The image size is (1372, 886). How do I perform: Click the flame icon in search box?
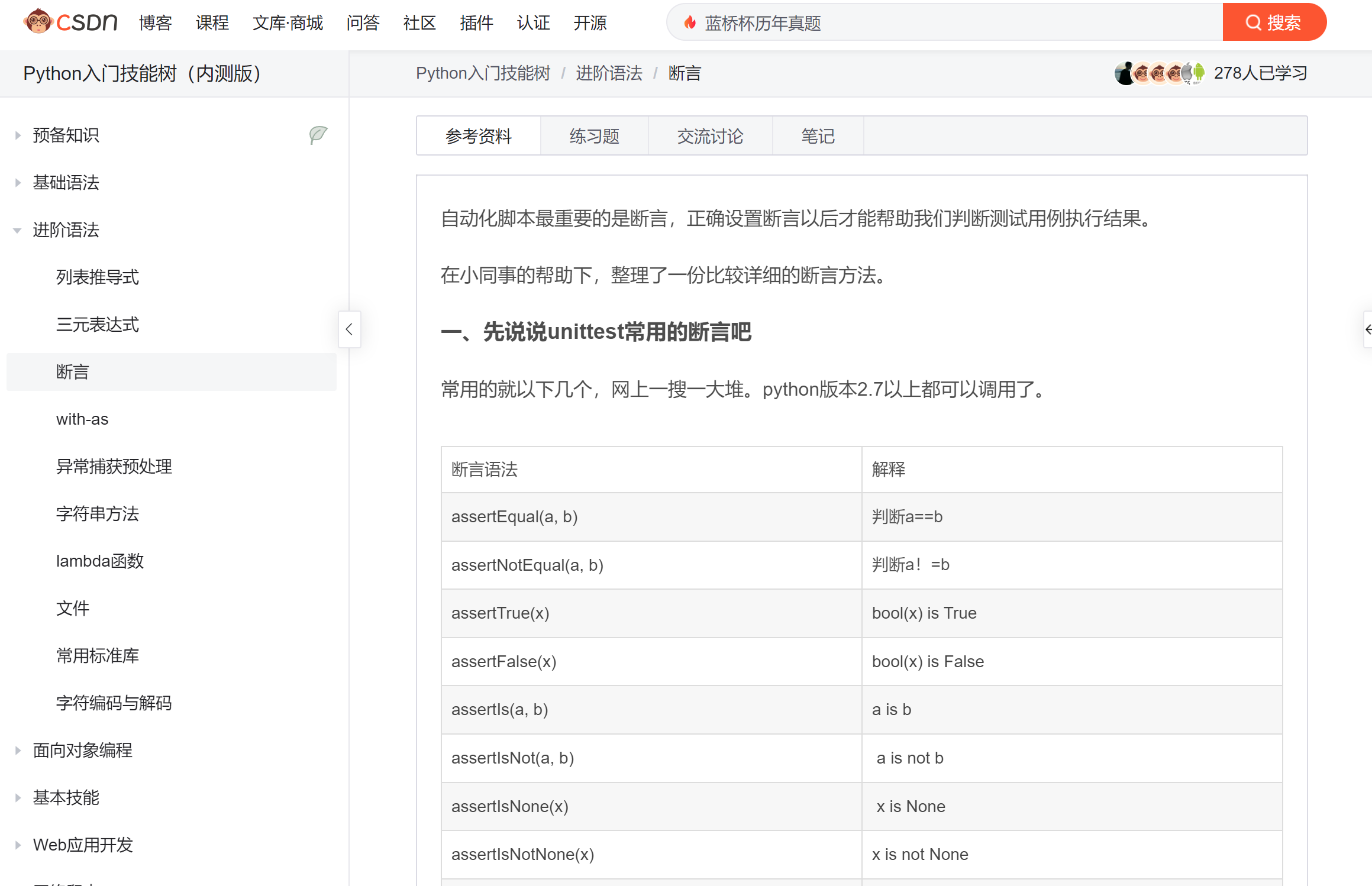tap(689, 23)
